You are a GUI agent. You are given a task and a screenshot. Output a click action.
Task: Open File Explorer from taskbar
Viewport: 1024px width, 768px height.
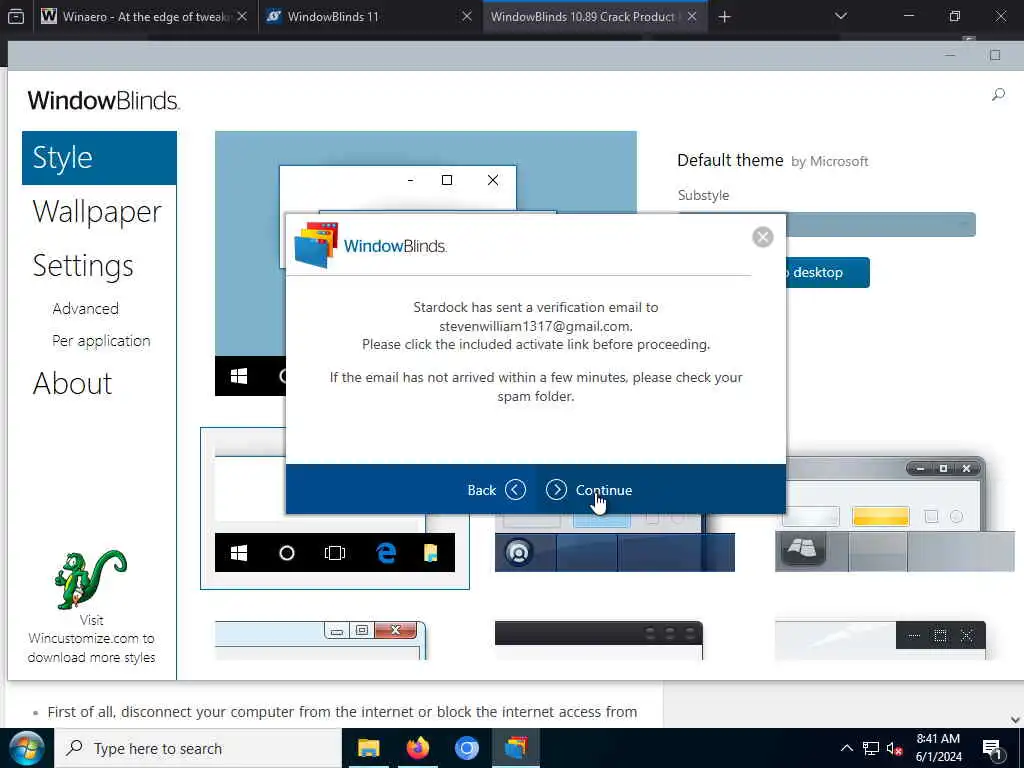point(368,748)
